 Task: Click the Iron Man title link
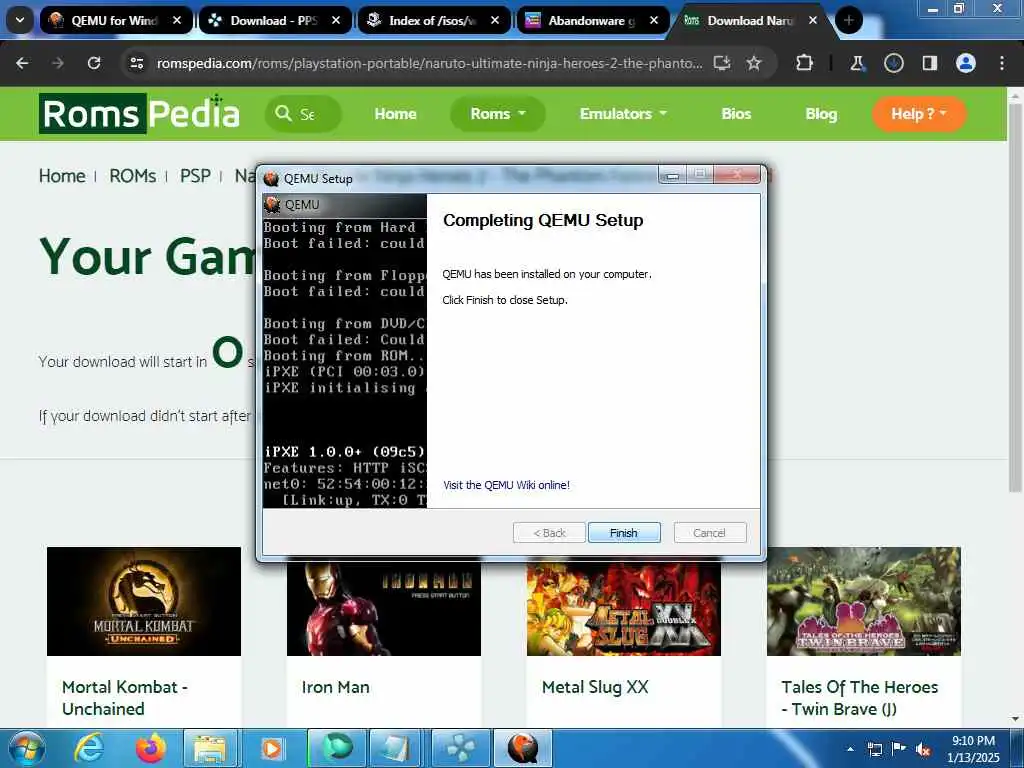click(x=336, y=687)
